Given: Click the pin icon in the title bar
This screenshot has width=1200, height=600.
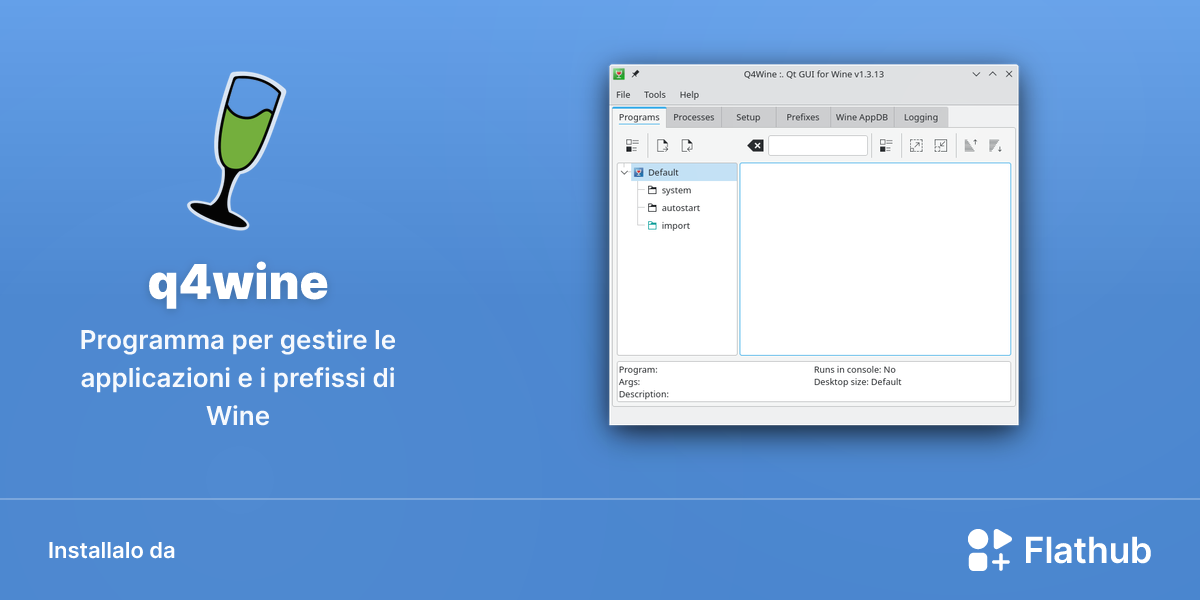Looking at the screenshot, I should coord(635,74).
